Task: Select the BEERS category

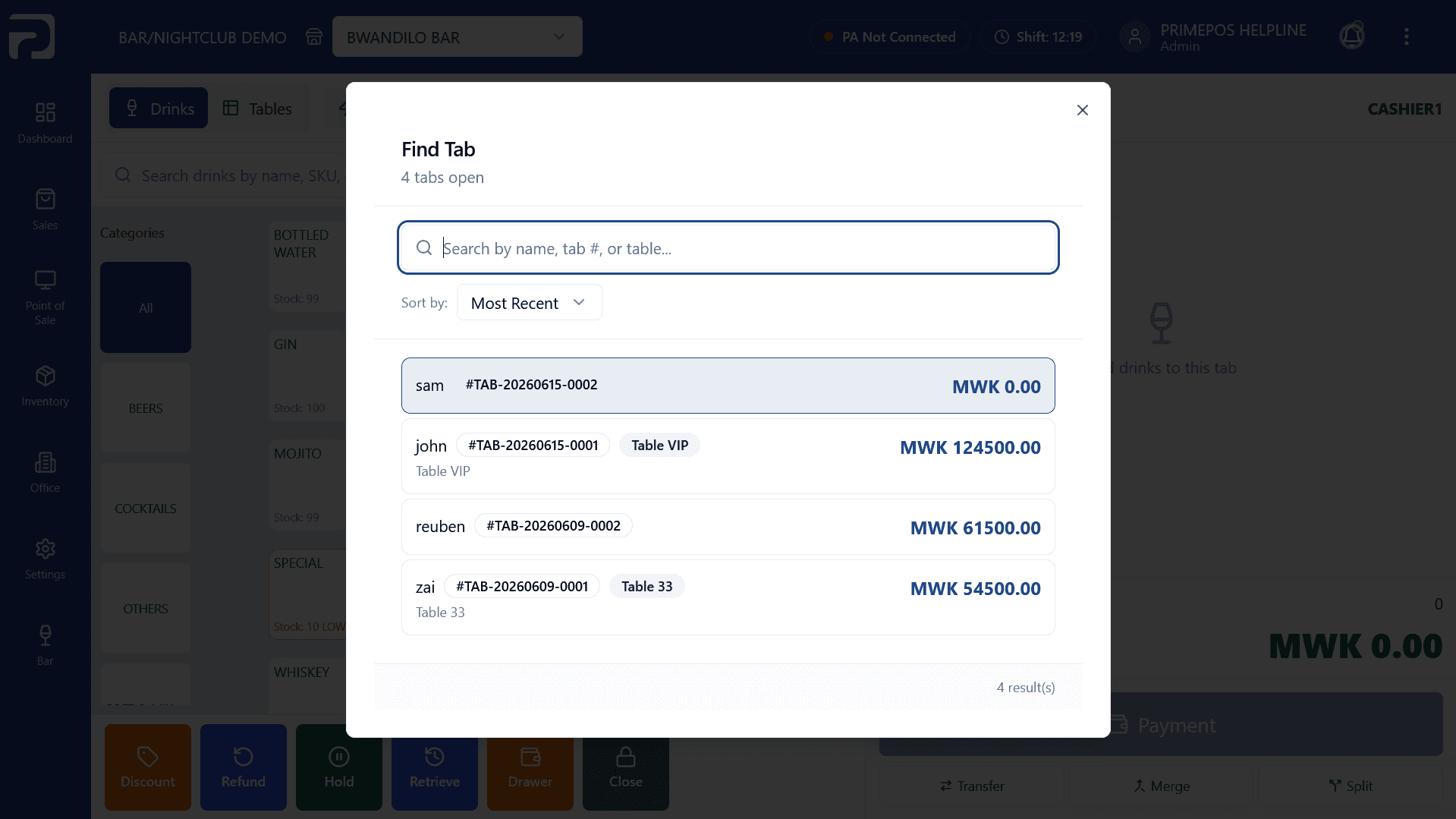Action: tap(145, 408)
